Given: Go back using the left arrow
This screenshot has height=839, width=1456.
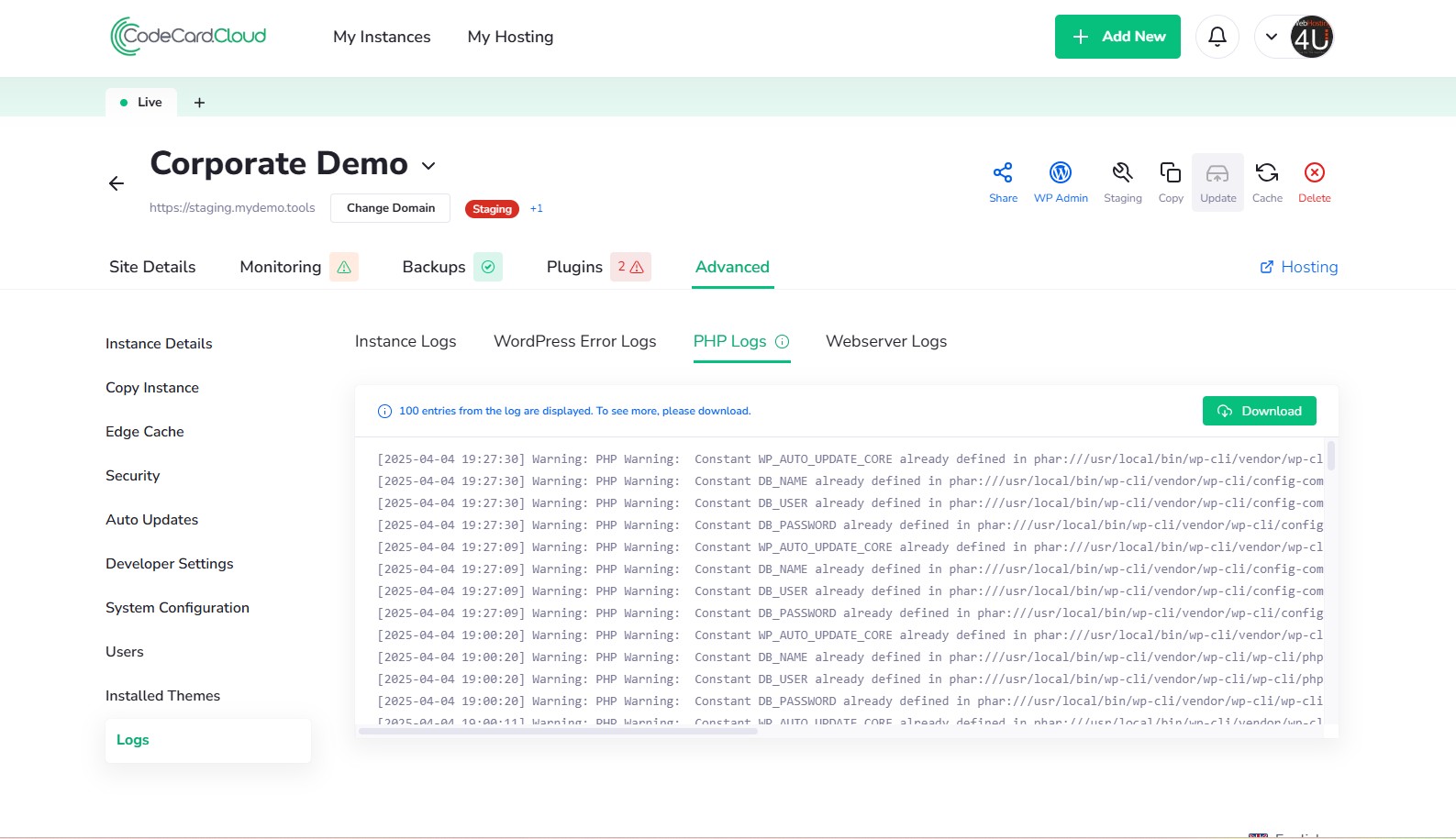Looking at the screenshot, I should (x=117, y=183).
